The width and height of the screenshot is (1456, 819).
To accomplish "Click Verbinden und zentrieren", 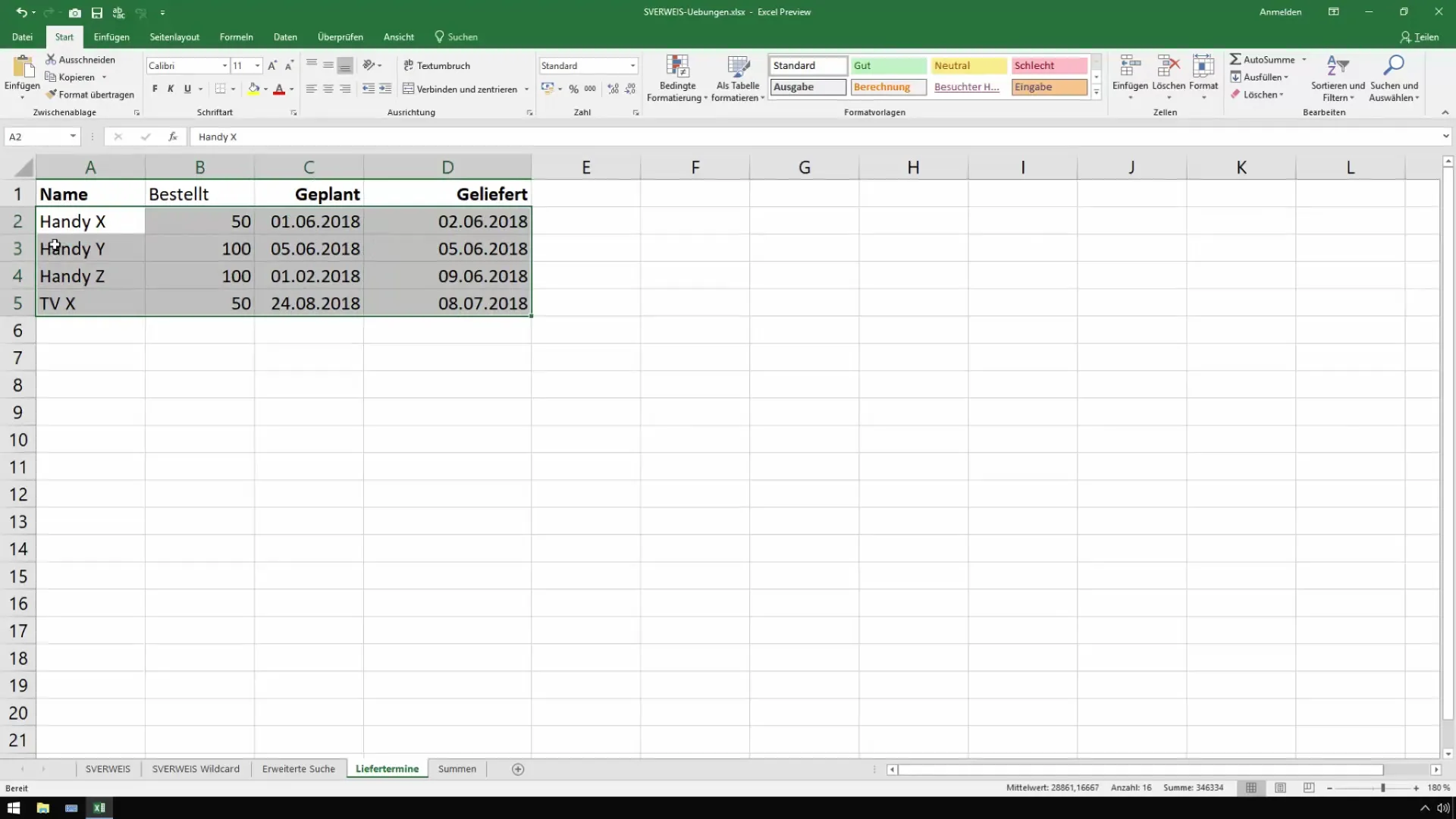I will pos(460,89).
